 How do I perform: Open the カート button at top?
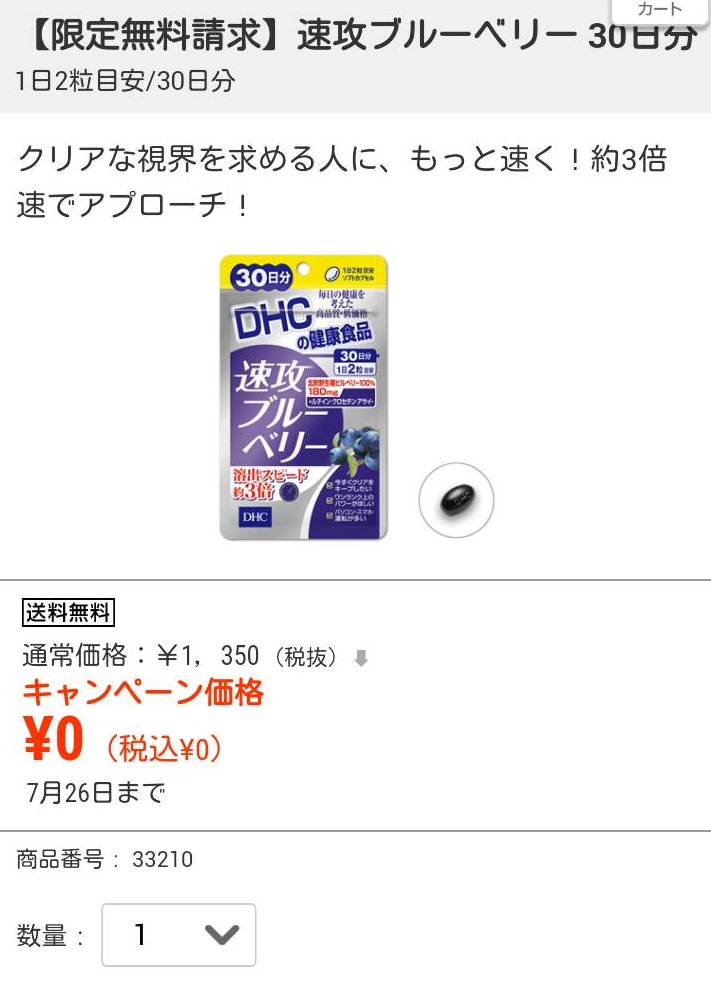tap(660, 11)
